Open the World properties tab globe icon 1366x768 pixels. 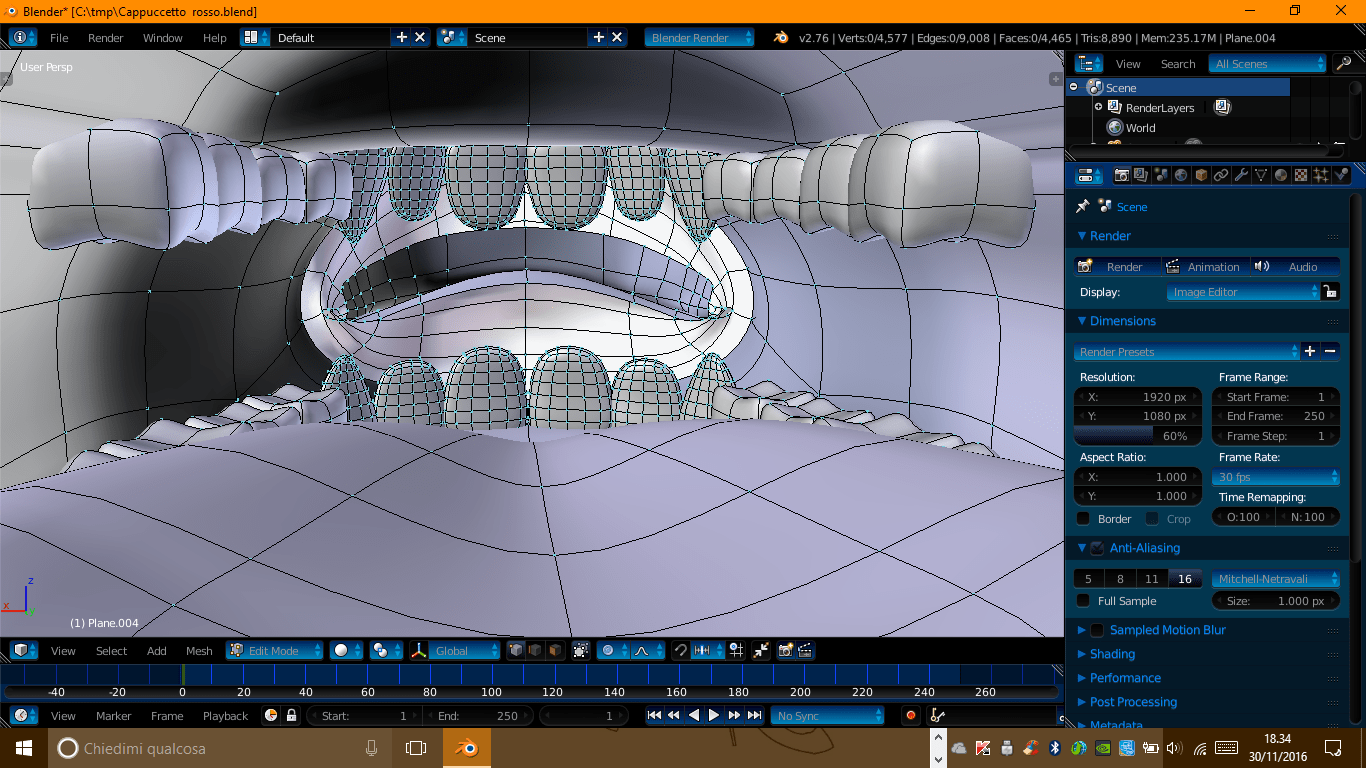click(1181, 175)
